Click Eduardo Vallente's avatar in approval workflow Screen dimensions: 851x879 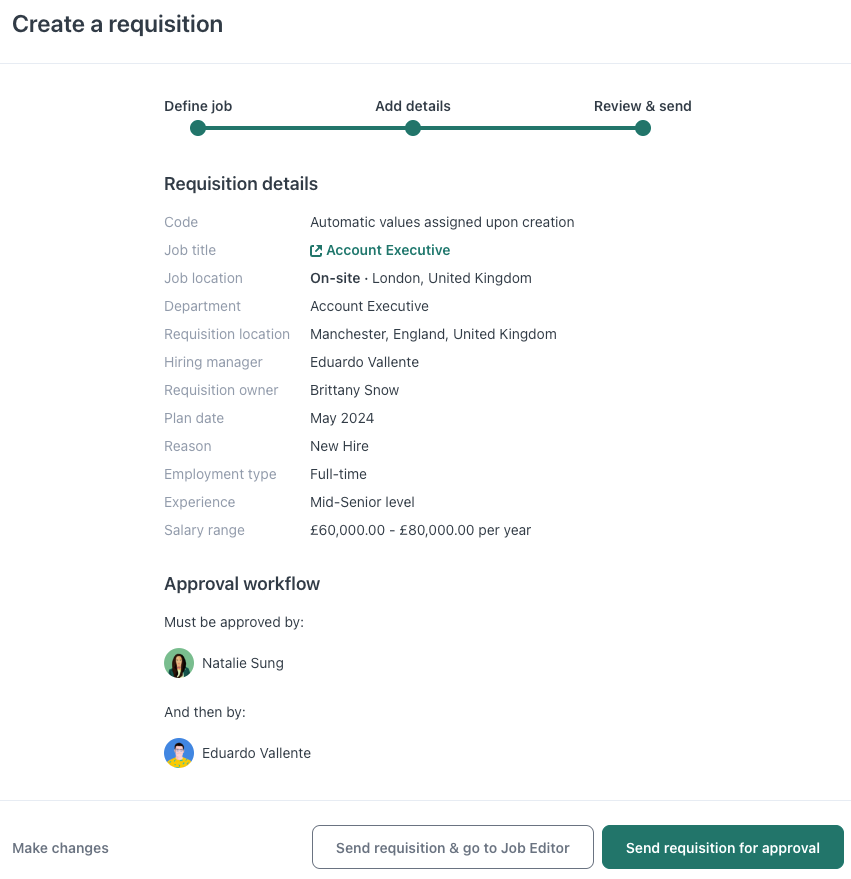click(179, 753)
